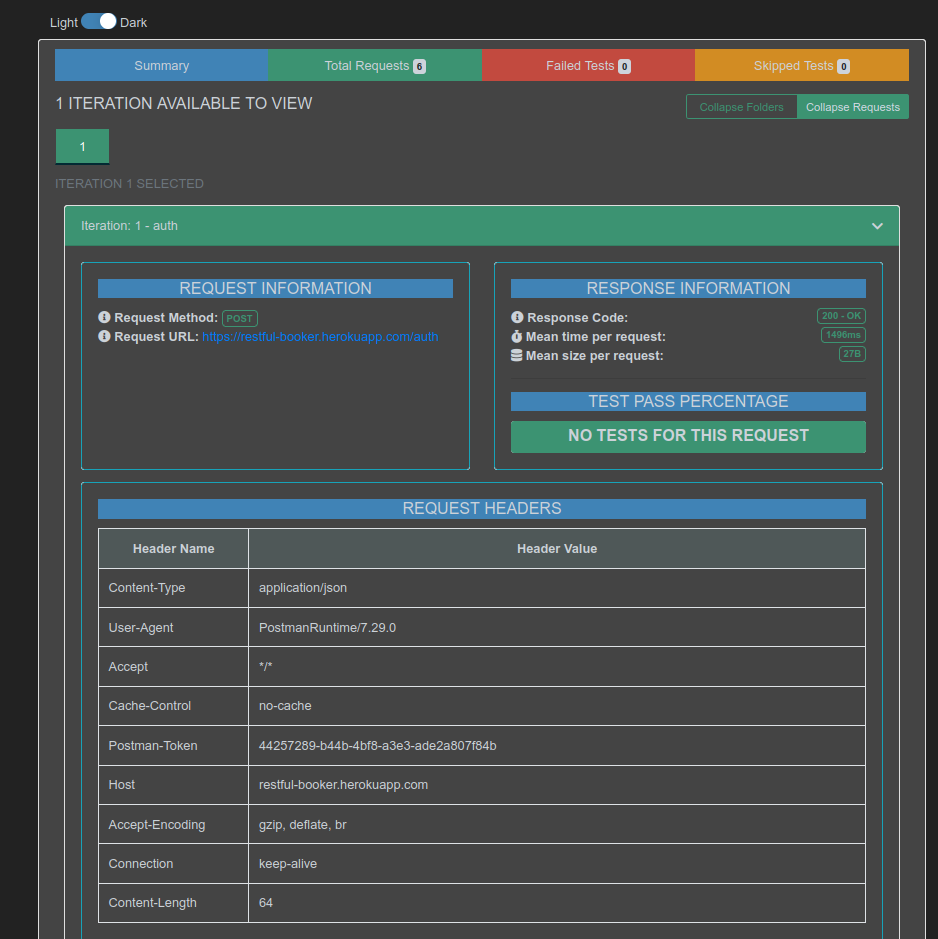
Task: Select iteration 1 button
Action: (x=82, y=146)
